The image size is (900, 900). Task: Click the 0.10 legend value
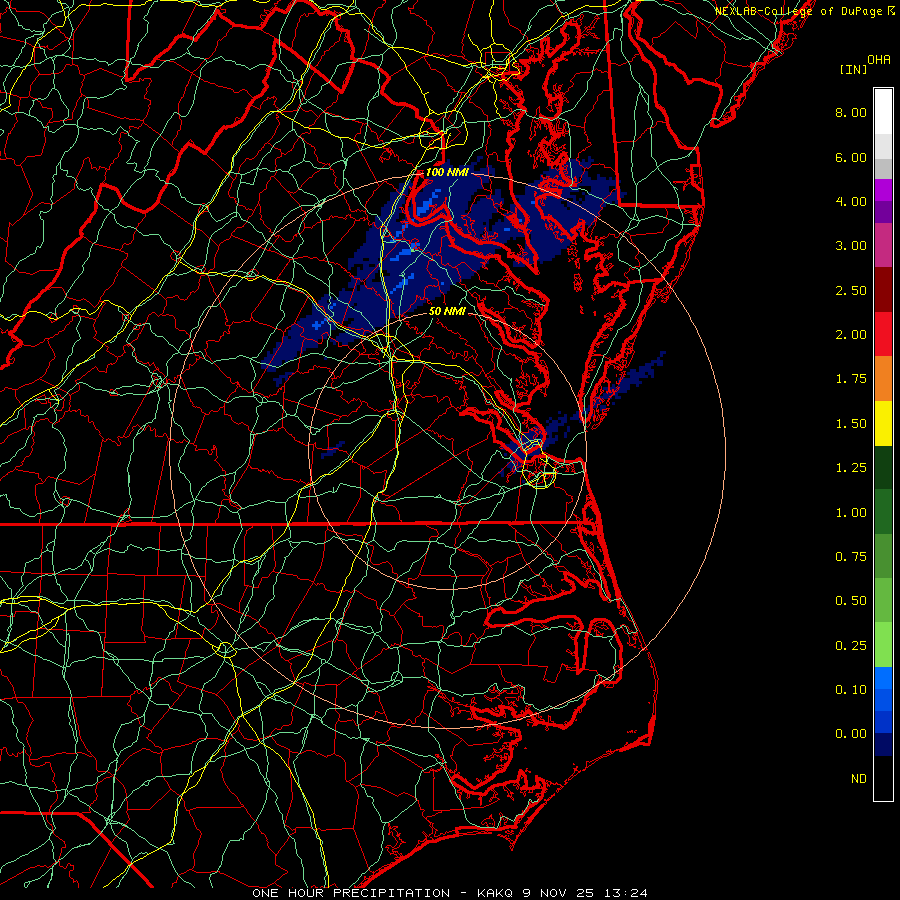point(851,690)
